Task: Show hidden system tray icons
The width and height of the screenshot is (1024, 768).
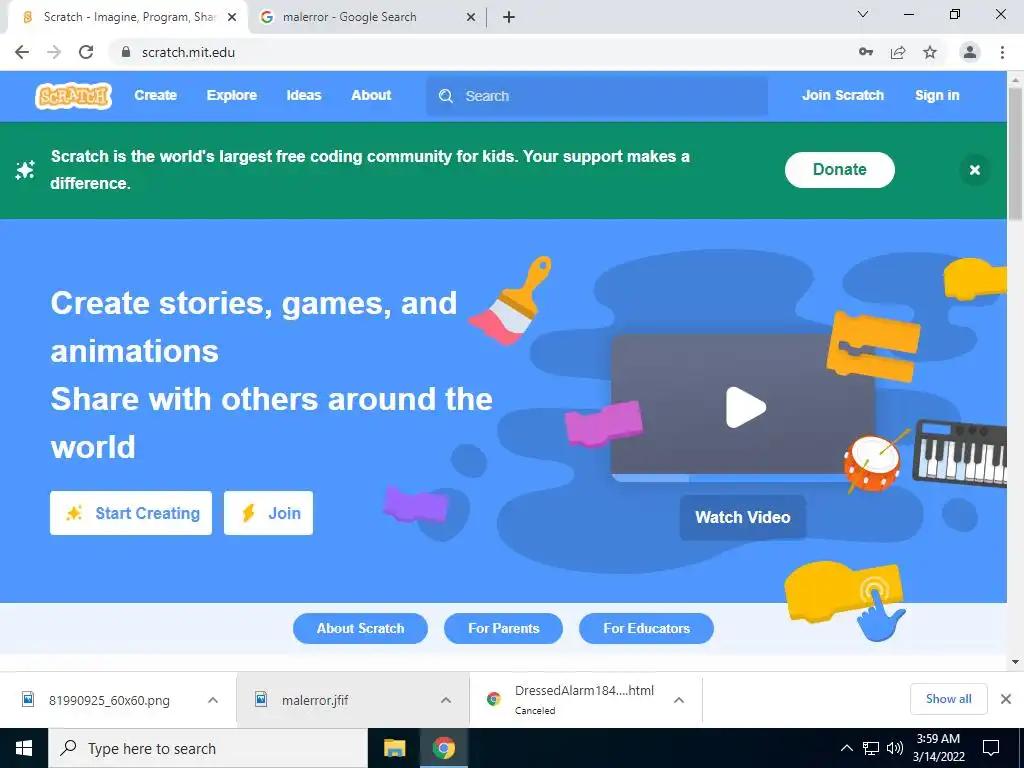Action: (x=846, y=748)
